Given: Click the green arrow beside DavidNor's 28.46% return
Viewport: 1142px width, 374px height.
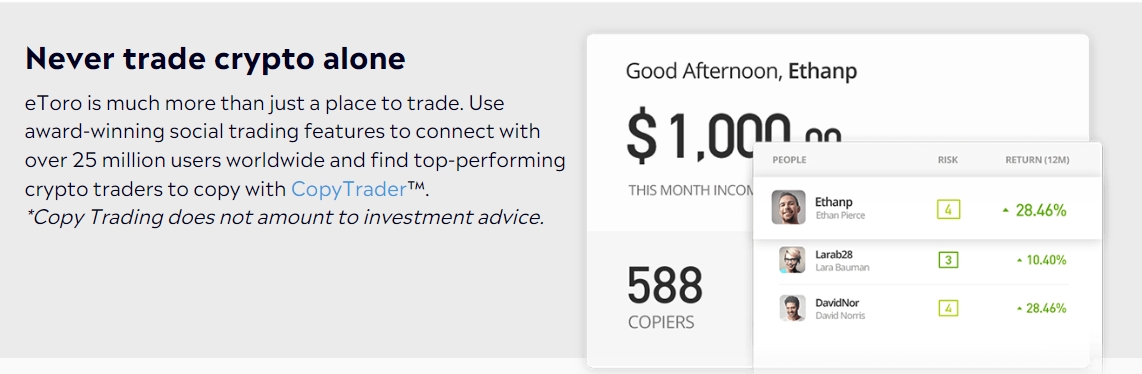Looking at the screenshot, I should [x=1019, y=309].
